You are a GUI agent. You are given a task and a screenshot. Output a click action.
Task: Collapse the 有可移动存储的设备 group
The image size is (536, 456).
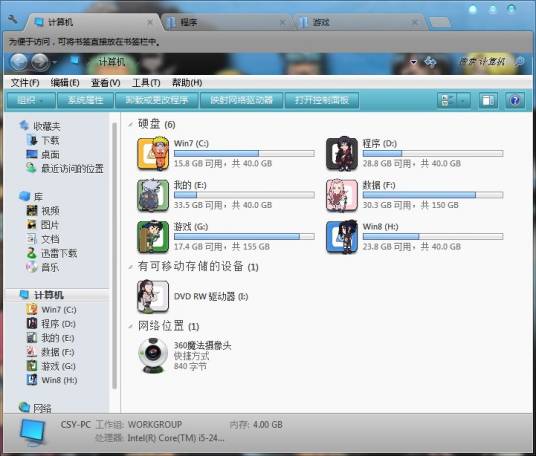point(131,267)
